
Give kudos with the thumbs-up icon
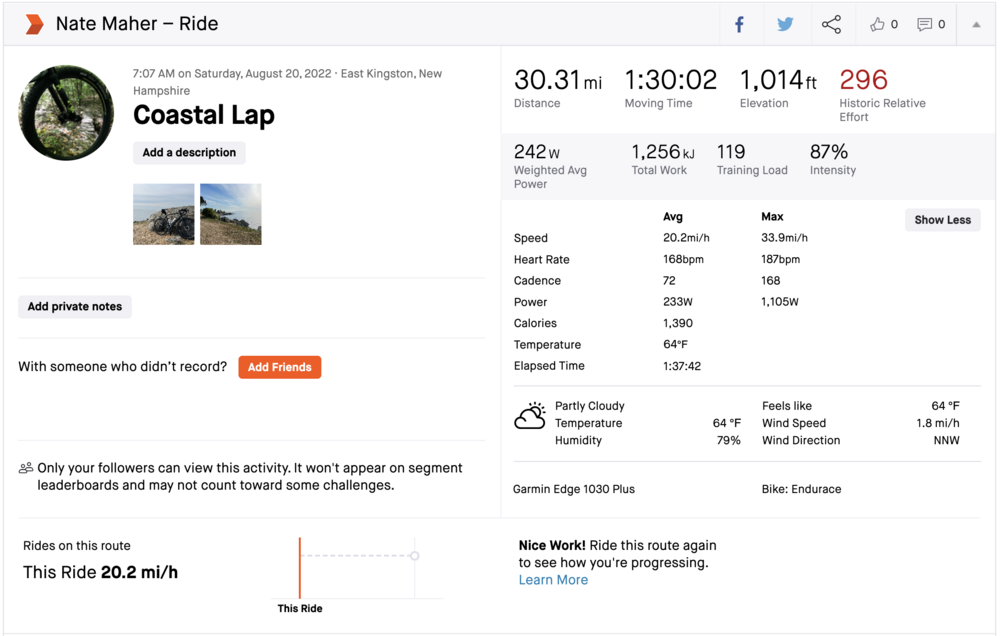click(878, 24)
